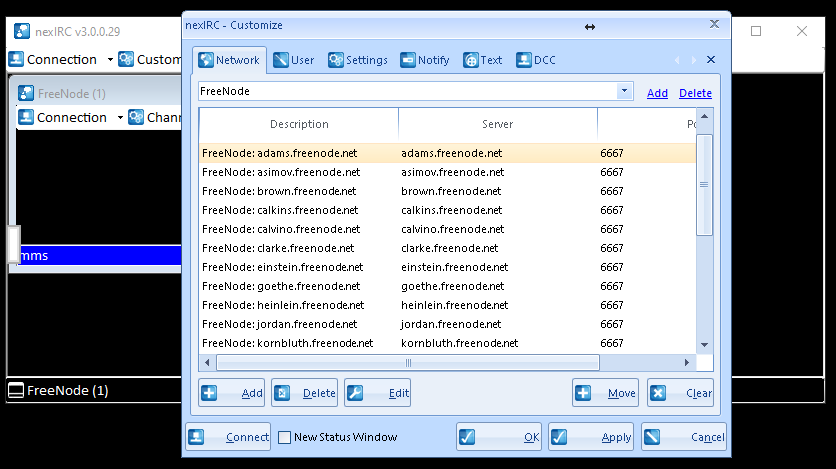Screen dimensions: 836x469
Task: Click the pencil icon on the Cancel button
Action: (x=652, y=437)
